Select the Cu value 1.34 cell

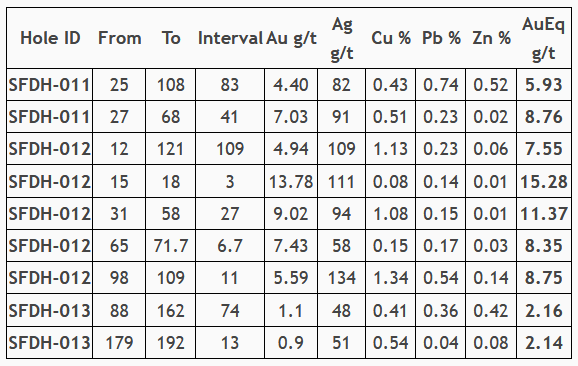pyautogui.click(x=390, y=278)
